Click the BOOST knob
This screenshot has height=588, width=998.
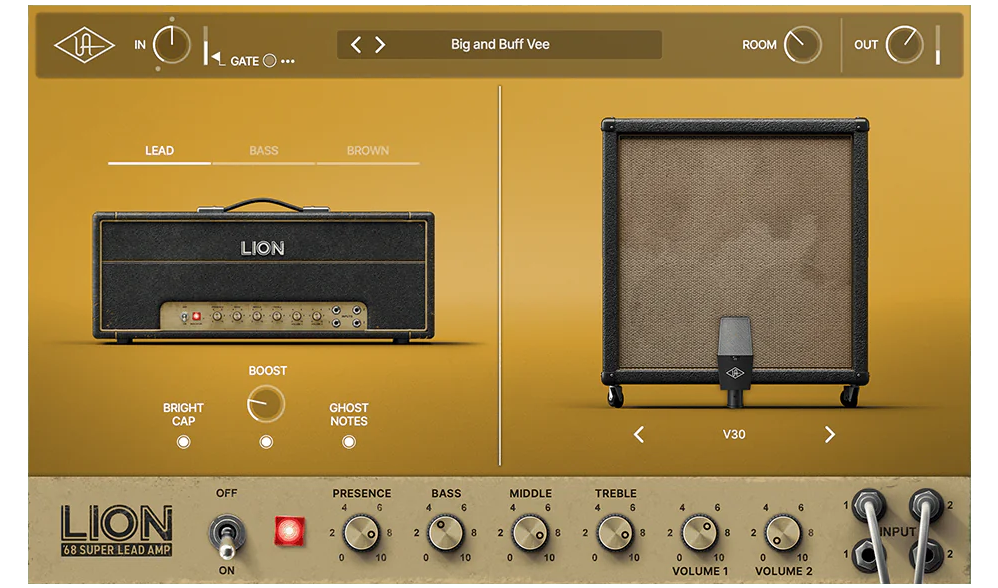[265, 404]
